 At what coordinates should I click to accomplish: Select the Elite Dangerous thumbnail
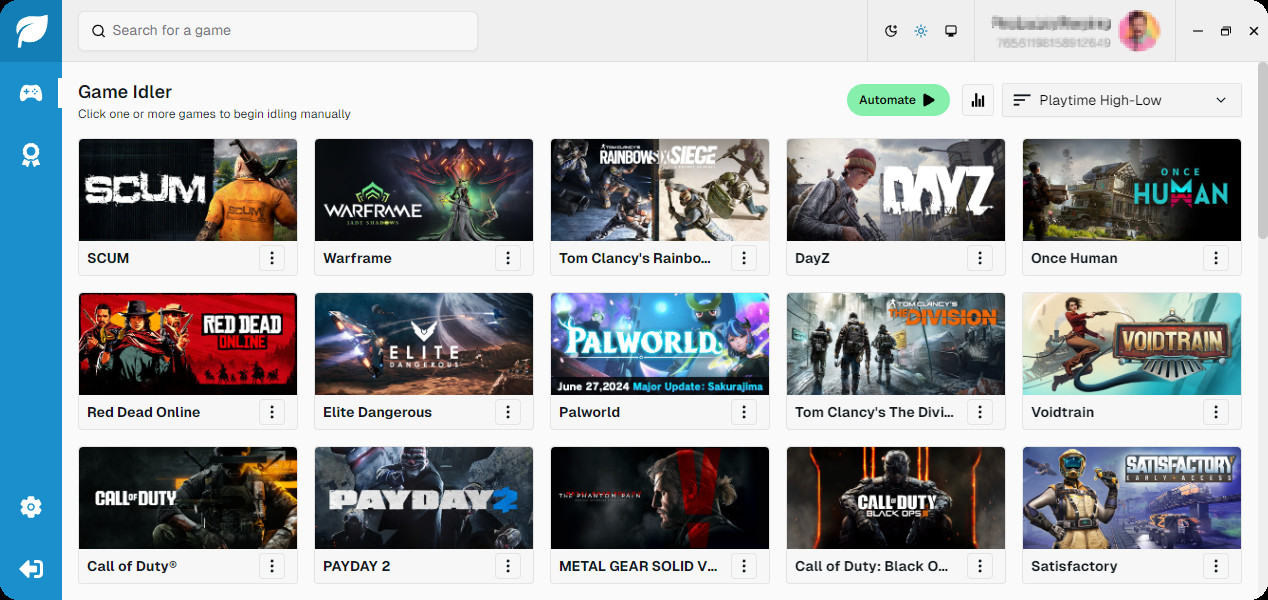pyautogui.click(x=424, y=344)
